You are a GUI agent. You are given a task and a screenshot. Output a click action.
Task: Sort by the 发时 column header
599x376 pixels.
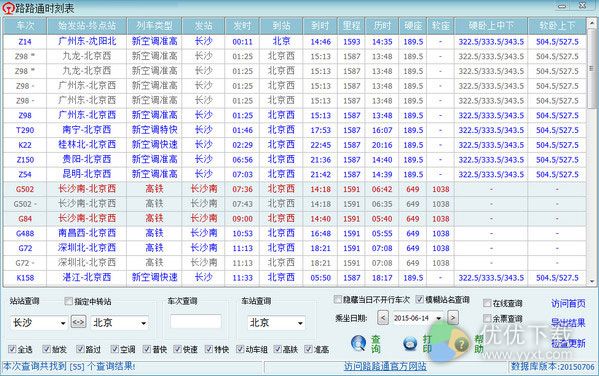(x=242, y=26)
